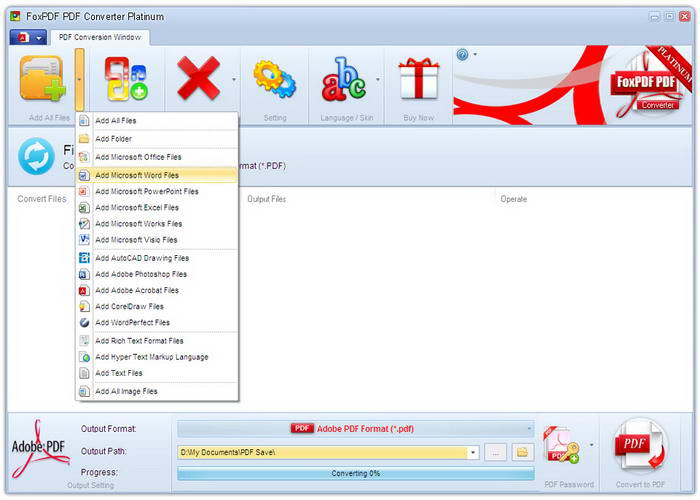This screenshot has width=700, height=500.
Task: Click the Language / Skin abc icon
Action: pyautogui.click(x=344, y=79)
